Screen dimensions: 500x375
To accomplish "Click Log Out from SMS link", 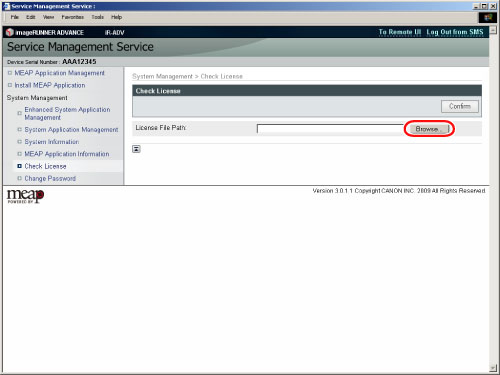I will (x=455, y=32).
